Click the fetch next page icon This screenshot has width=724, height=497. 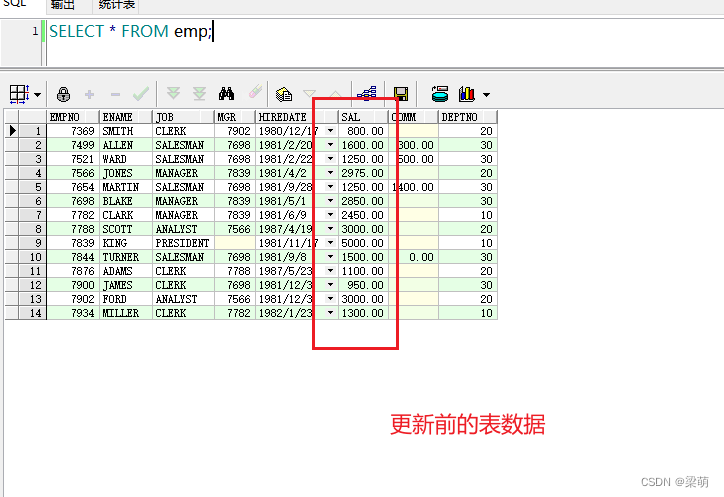[174, 94]
